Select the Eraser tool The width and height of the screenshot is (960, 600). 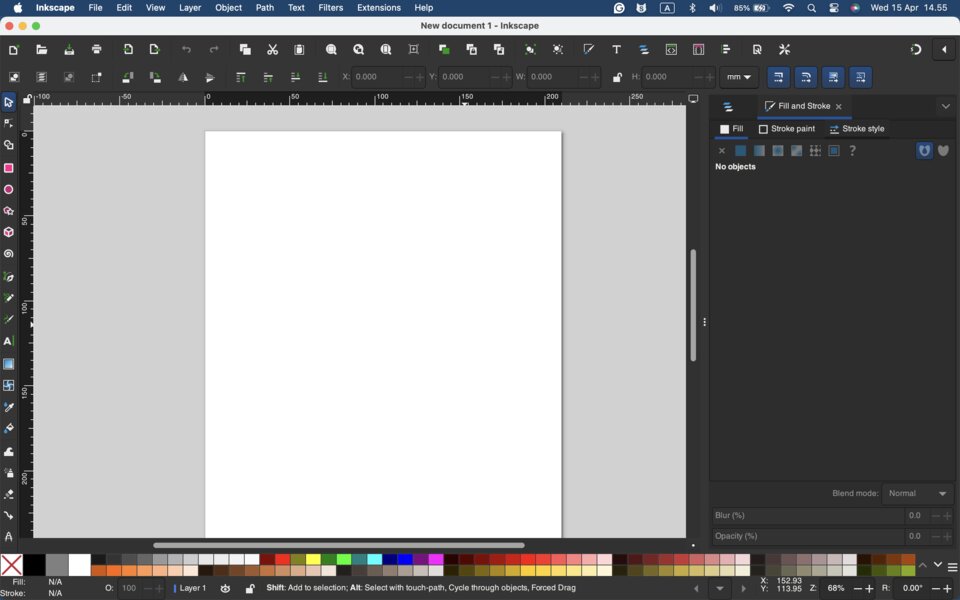[x=9, y=494]
